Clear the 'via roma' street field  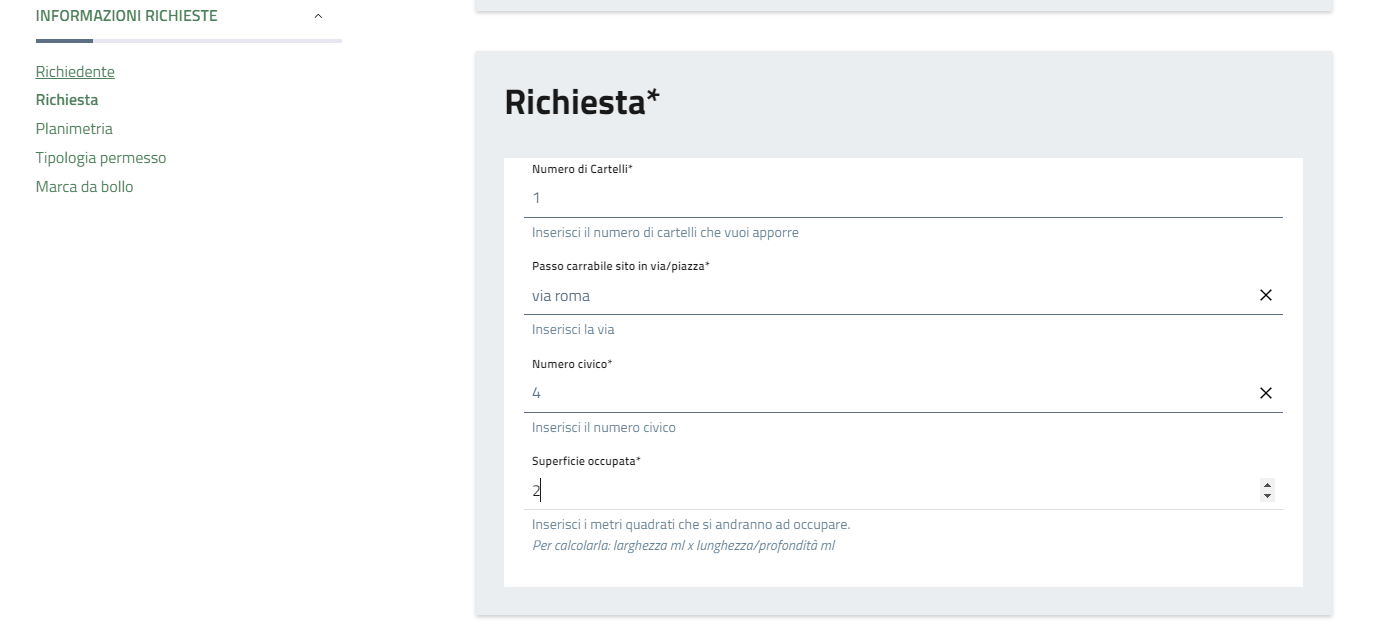(x=1265, y=295)
